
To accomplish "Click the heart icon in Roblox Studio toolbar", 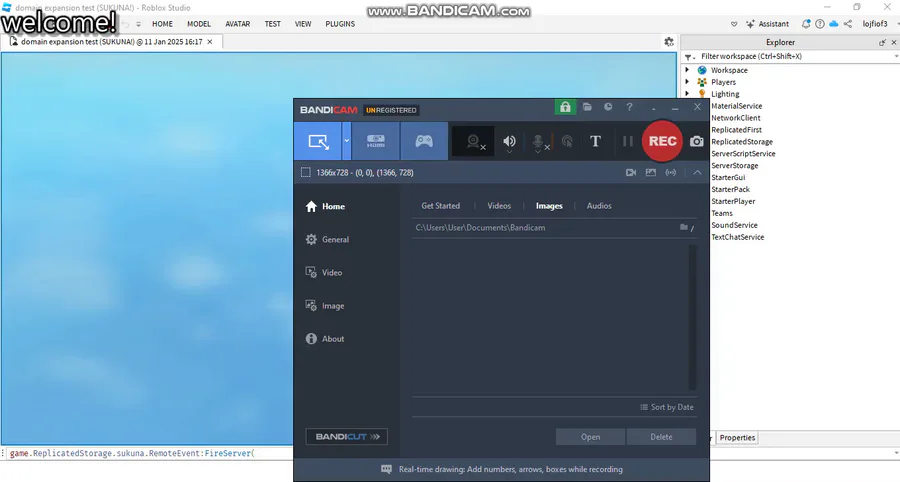I will [x=734, y=24].
